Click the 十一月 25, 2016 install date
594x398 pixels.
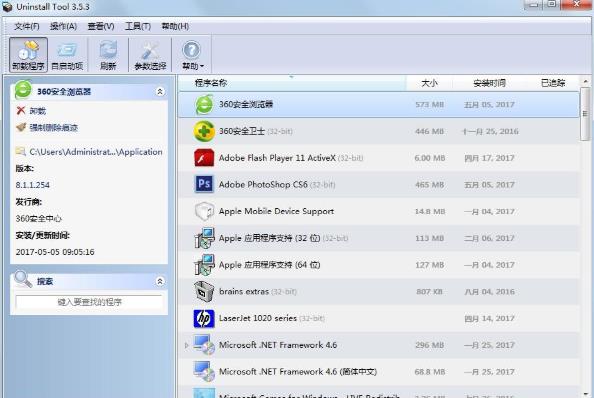pos(490,131)
